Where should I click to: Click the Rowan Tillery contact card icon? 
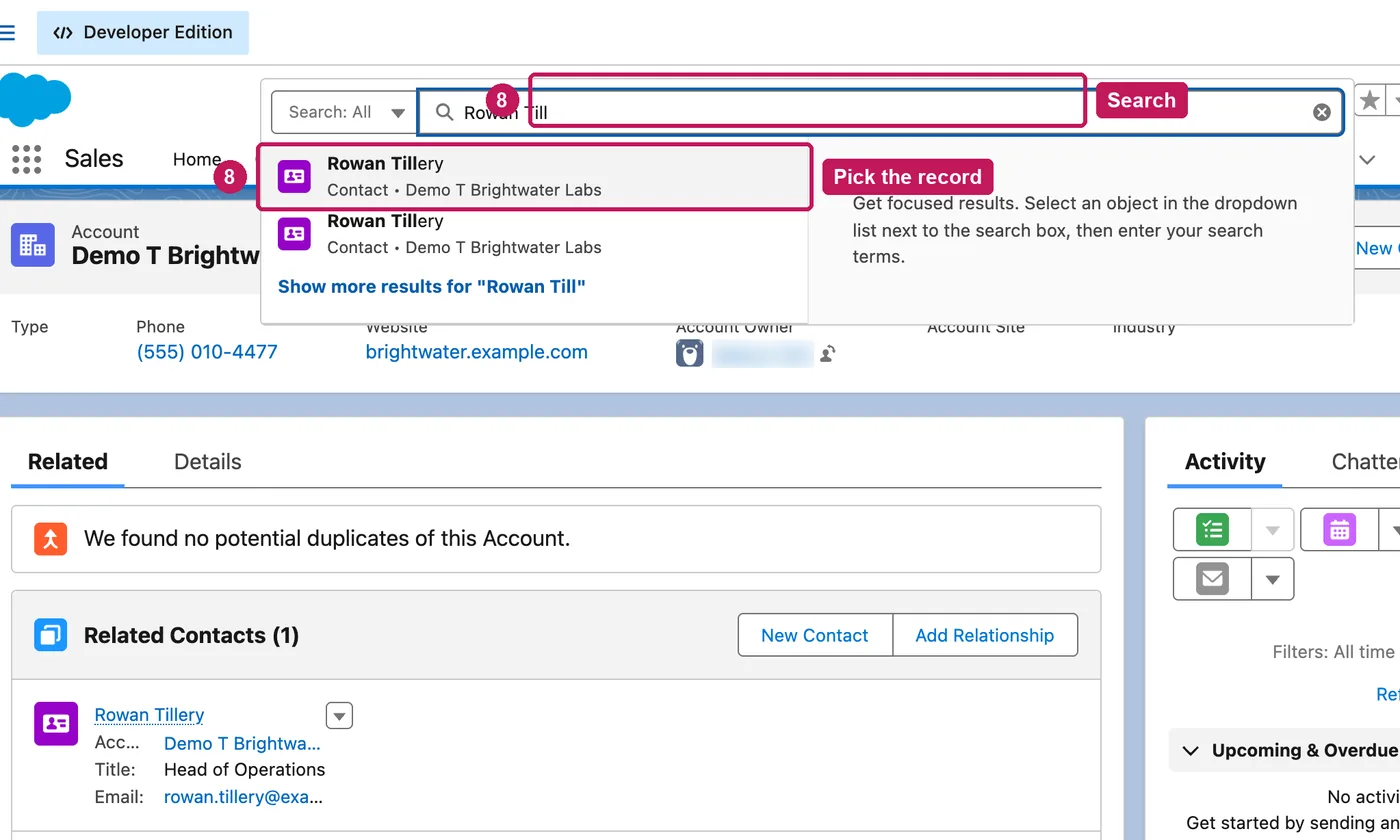56,723
